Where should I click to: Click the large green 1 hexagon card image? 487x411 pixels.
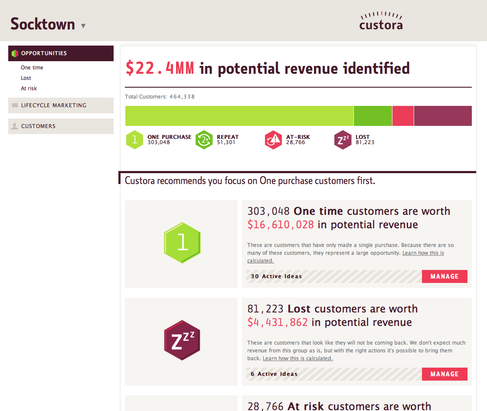coord(182,243)
